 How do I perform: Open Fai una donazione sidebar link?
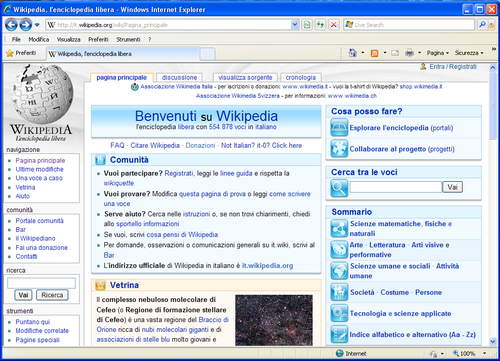pyautogui.click(x=42, y=248)
